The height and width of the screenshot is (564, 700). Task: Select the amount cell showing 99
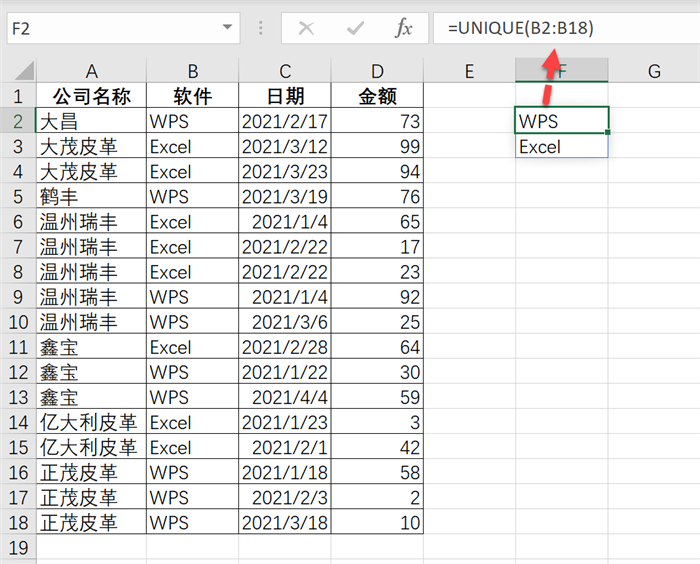377,147
